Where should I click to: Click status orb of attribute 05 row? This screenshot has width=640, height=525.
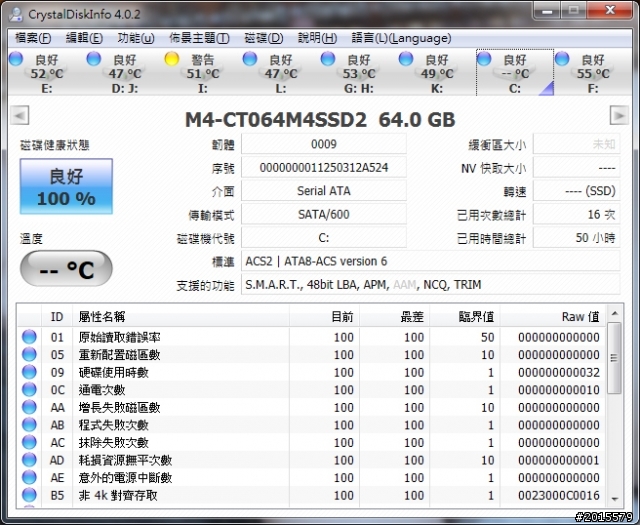pyautogui.click(x=29, y=354)
